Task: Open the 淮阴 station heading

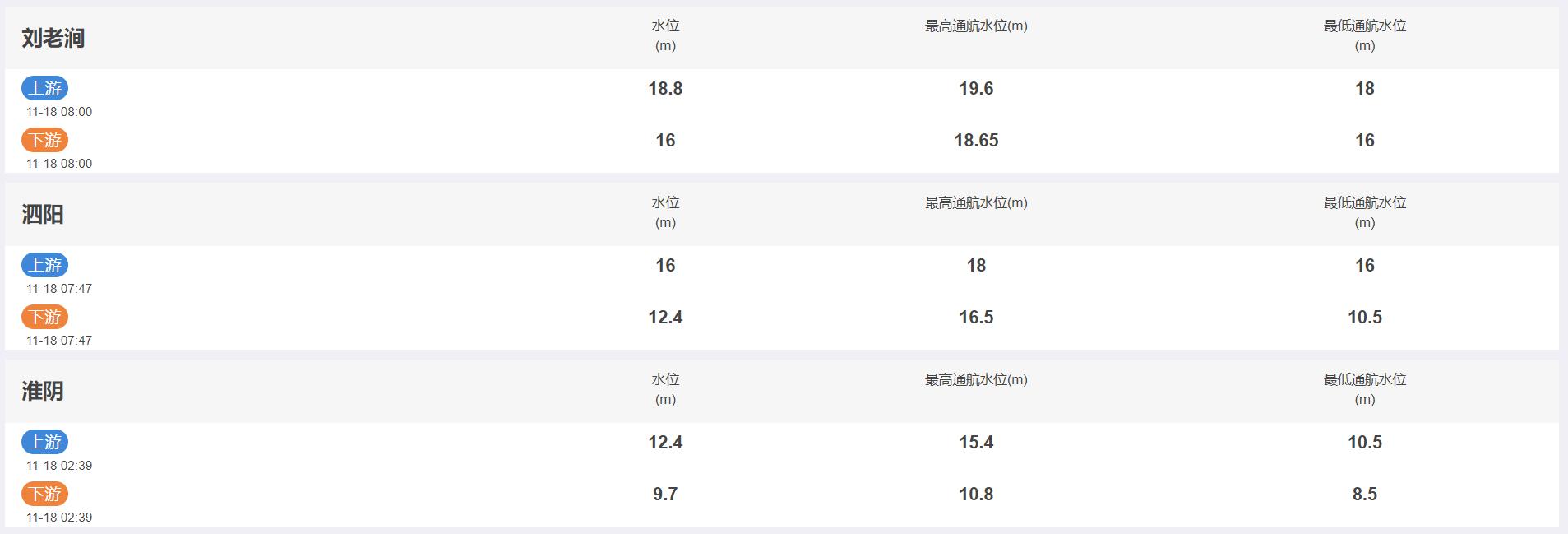Action: coord(43,392)
